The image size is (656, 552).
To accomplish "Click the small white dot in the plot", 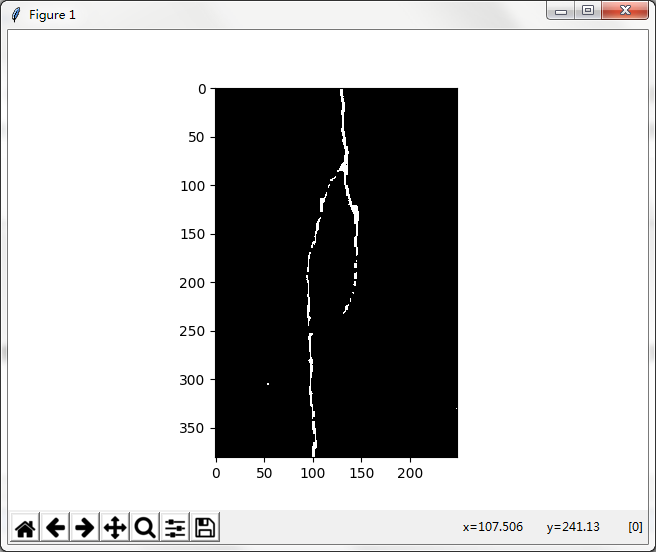I will tap(268, 384).
